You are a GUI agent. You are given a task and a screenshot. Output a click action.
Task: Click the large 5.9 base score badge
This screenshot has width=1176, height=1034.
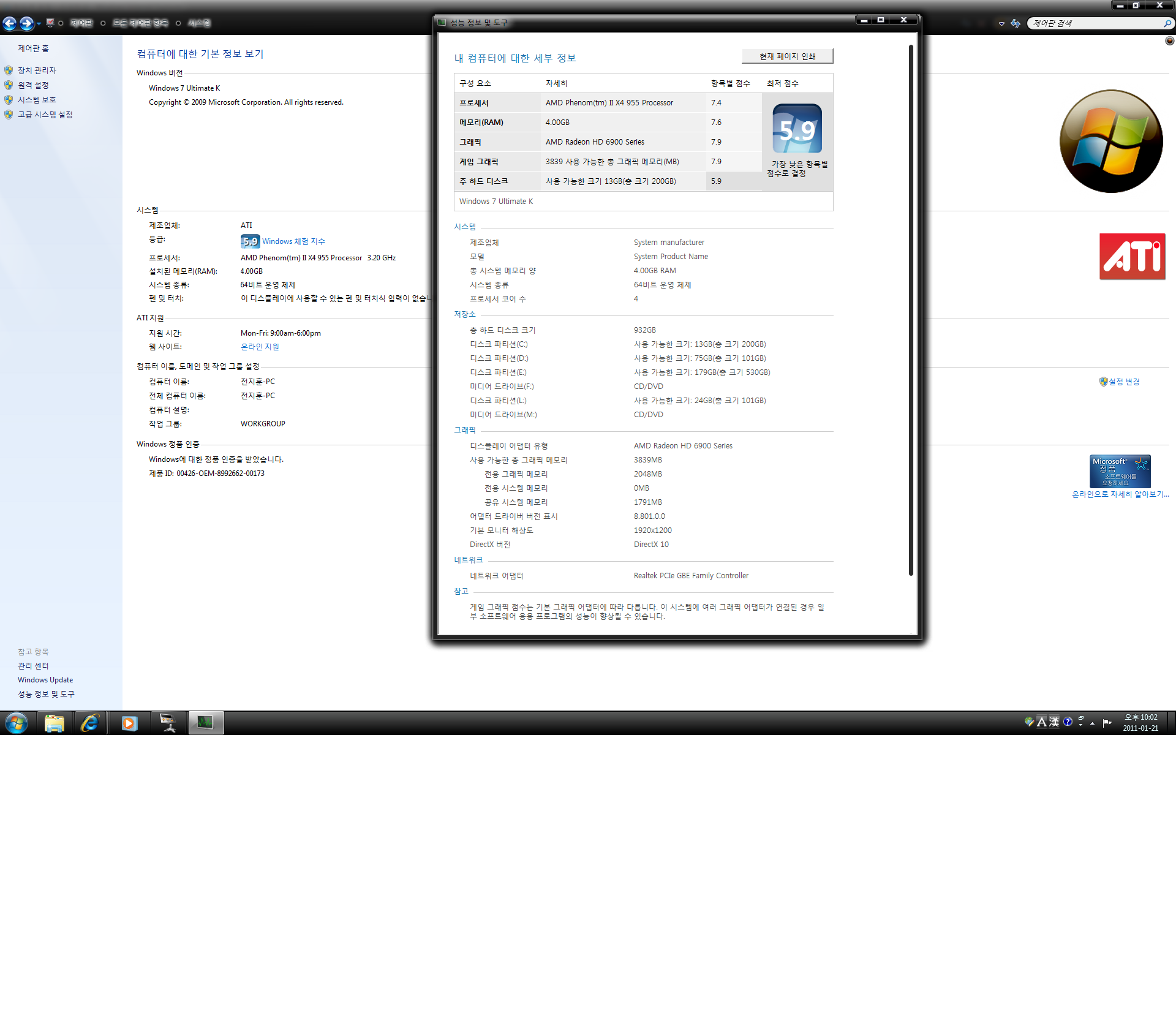point(797,129)
